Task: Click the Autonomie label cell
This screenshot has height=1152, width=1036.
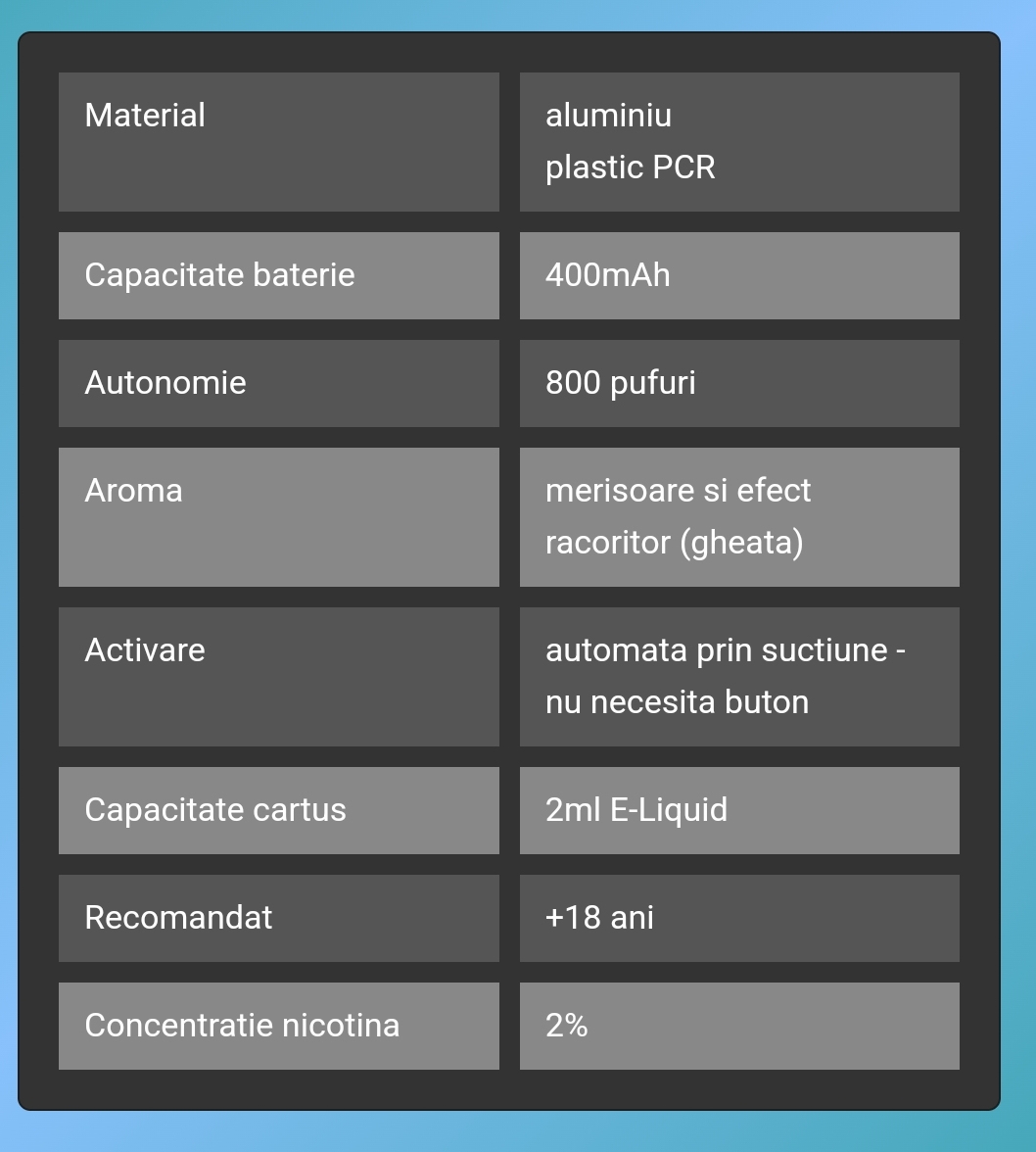Action: tap(279, 383)
